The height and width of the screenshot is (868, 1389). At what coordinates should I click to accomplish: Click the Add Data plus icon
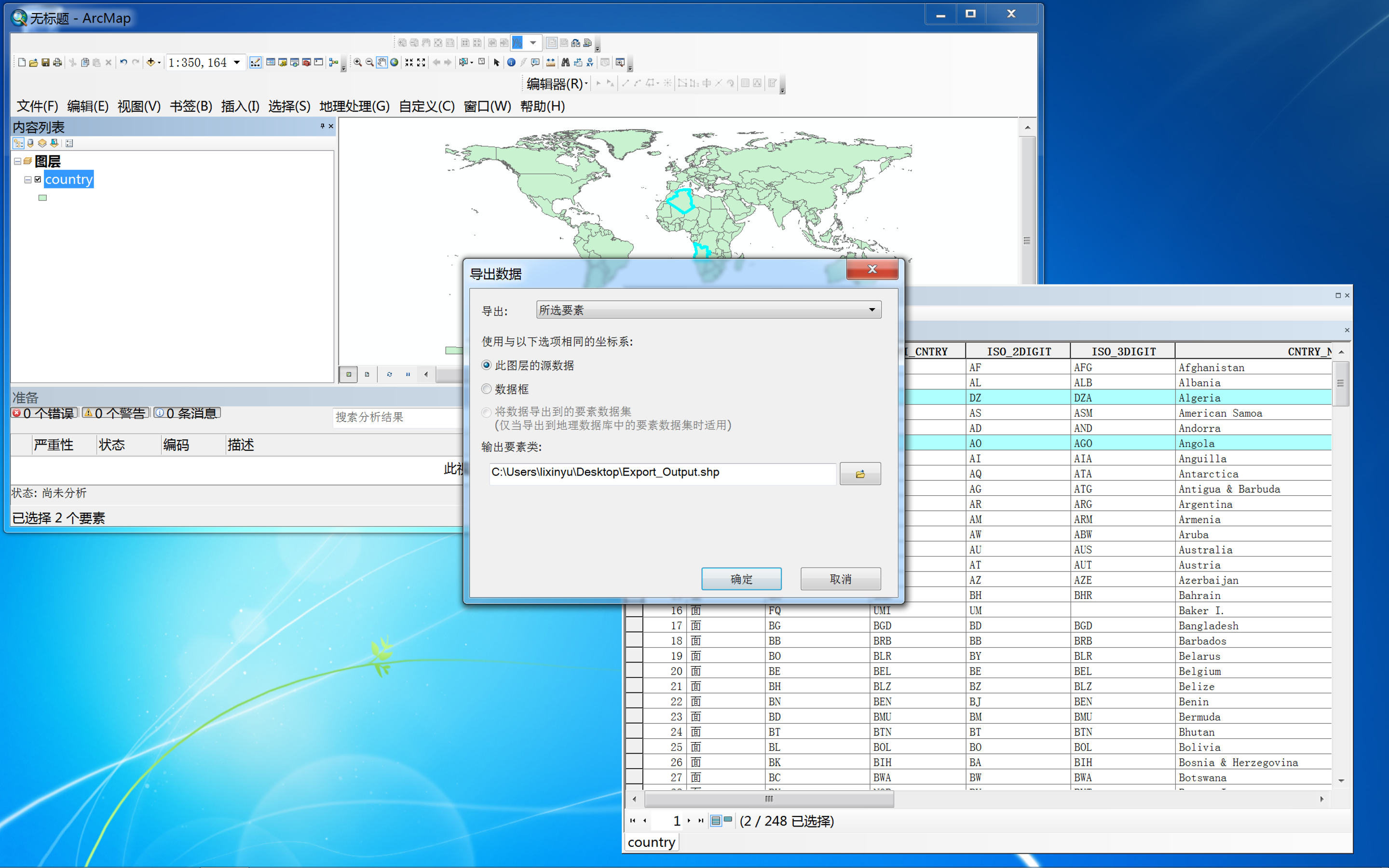[x=151, y=63]
